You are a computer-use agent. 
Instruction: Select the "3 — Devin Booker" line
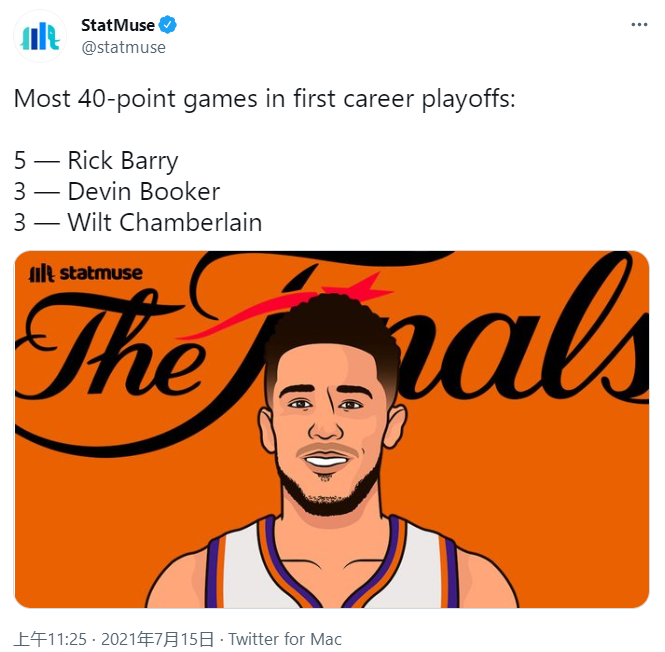[117, 191]
